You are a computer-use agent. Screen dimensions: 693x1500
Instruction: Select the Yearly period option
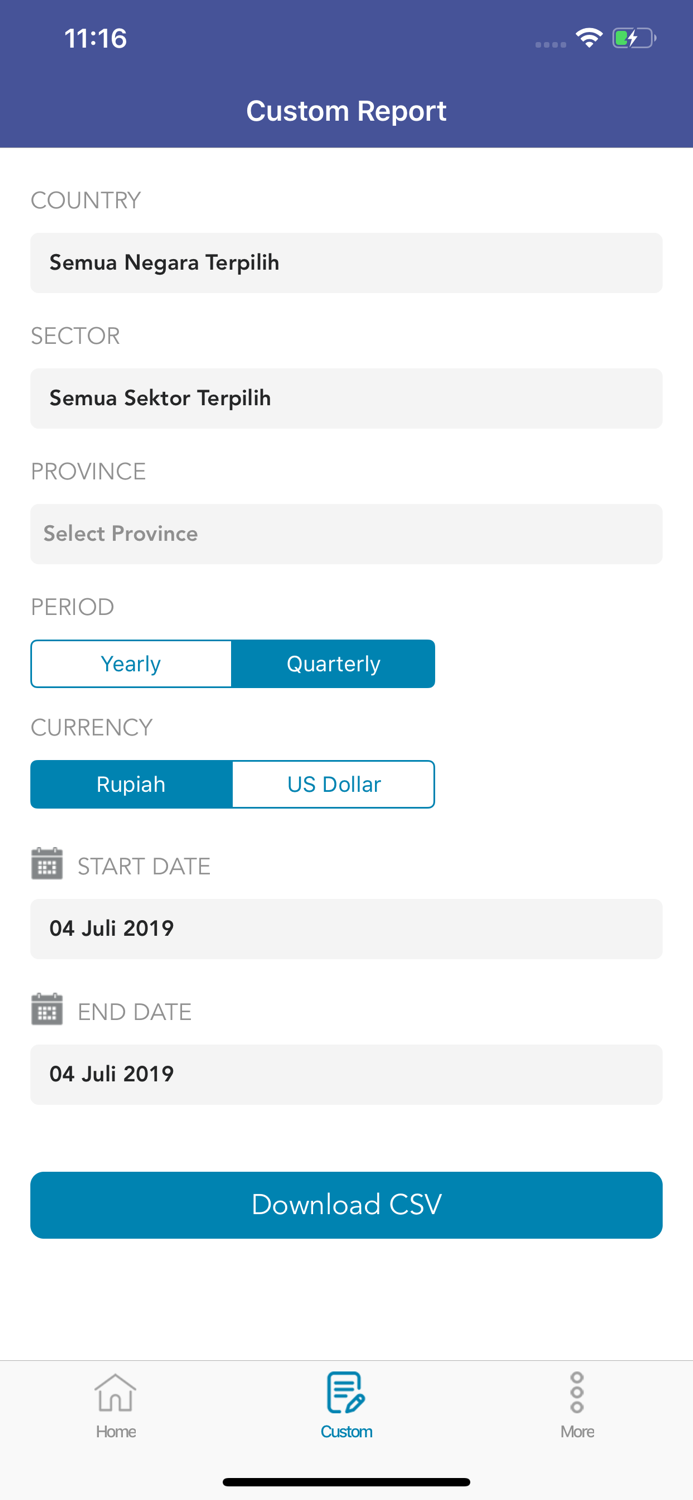pyautogui.click(x=131, y=664)
